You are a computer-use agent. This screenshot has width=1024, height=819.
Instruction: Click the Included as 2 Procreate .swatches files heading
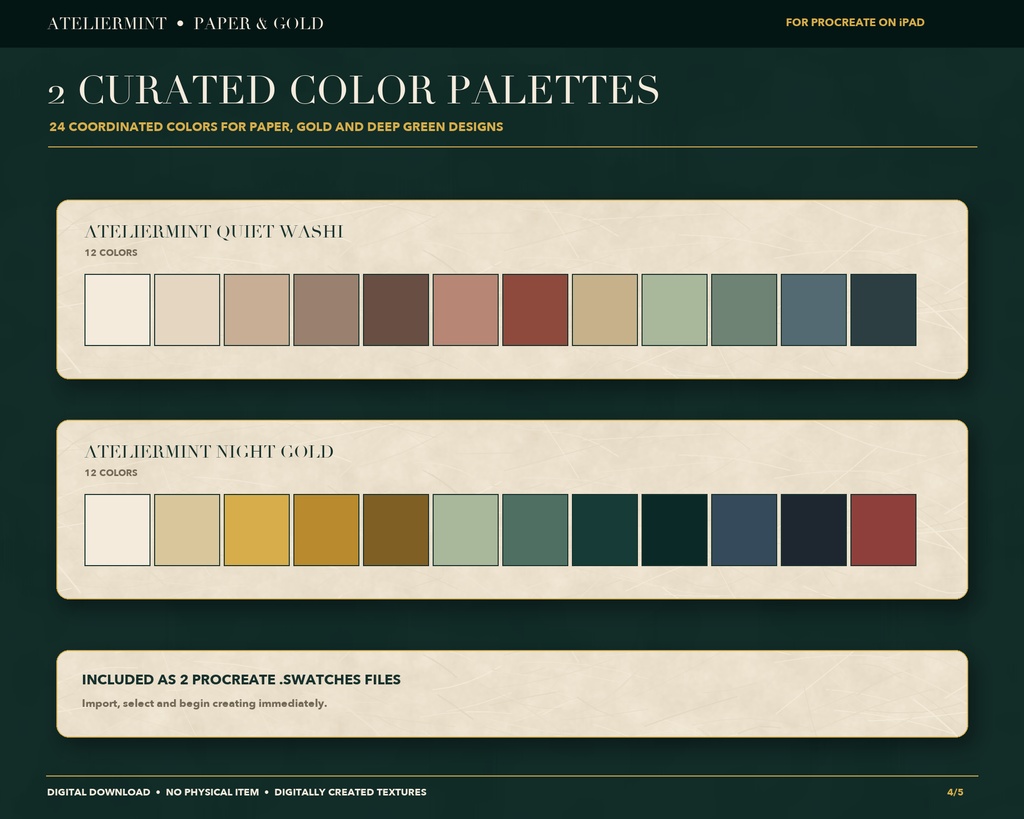click(241, 679)
